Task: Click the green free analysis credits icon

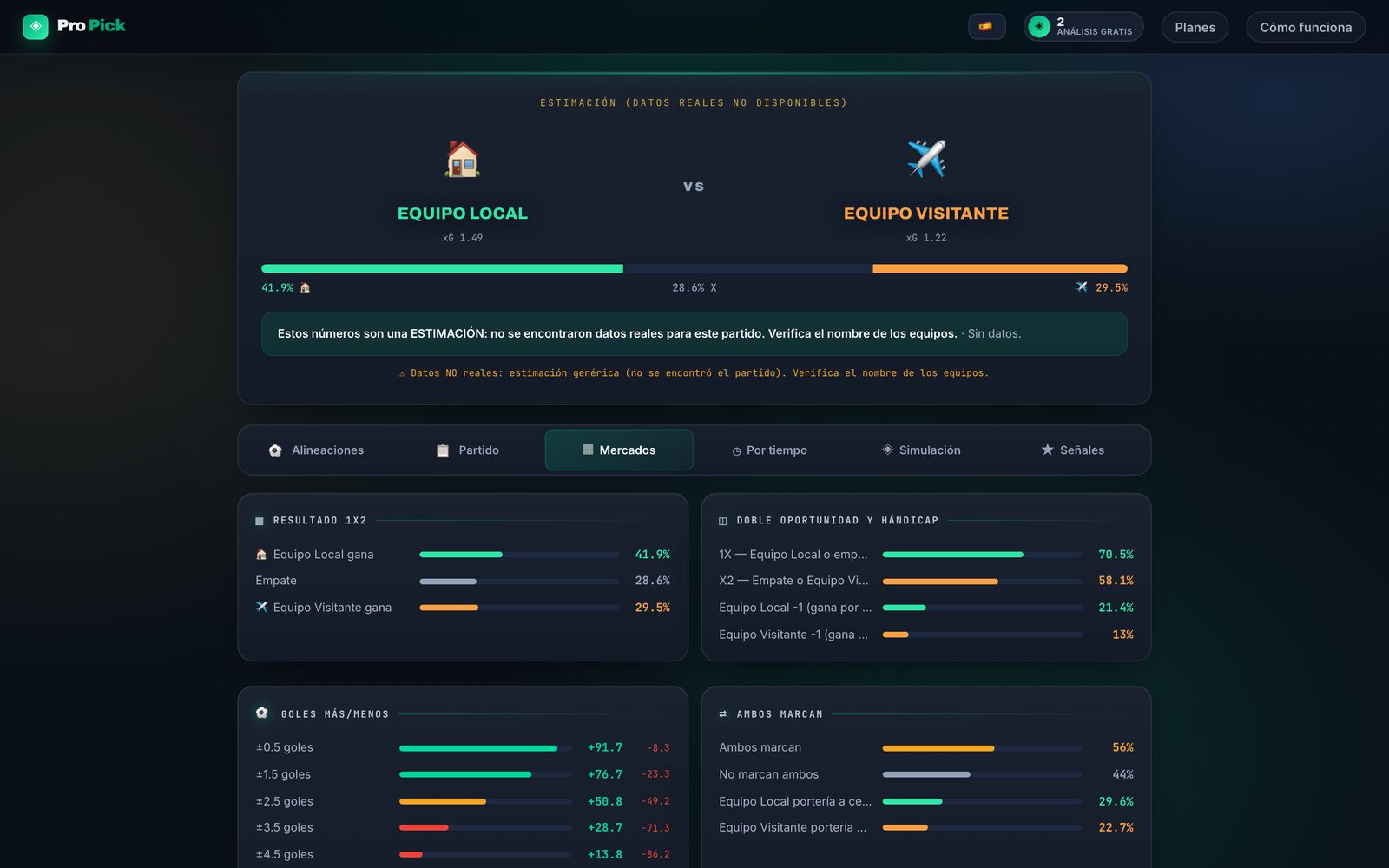Action: 1038,27
